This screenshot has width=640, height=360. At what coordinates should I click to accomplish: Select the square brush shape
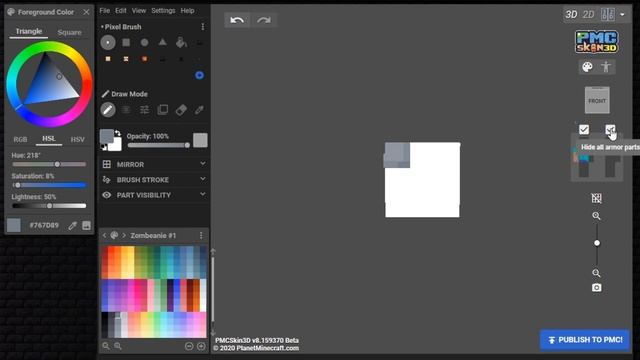pos(126,42)
